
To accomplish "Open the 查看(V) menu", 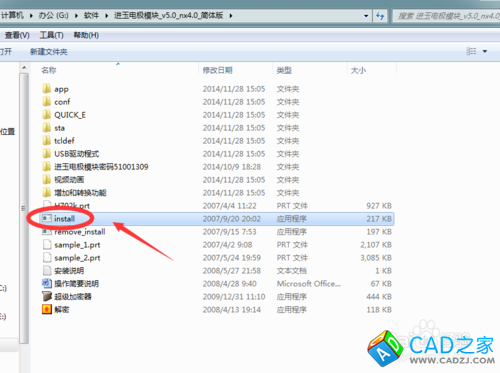I will [x=17, y=35].
